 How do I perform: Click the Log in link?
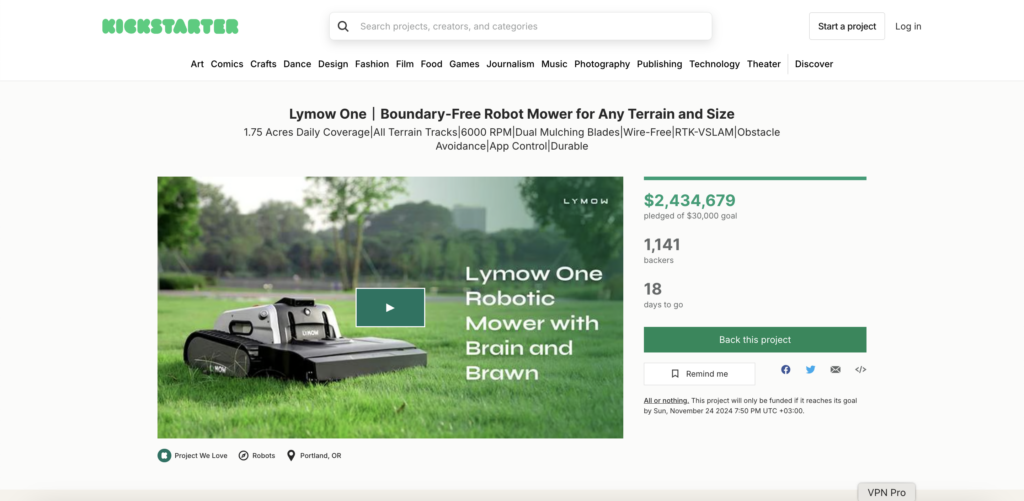click(x=908, y=27)
